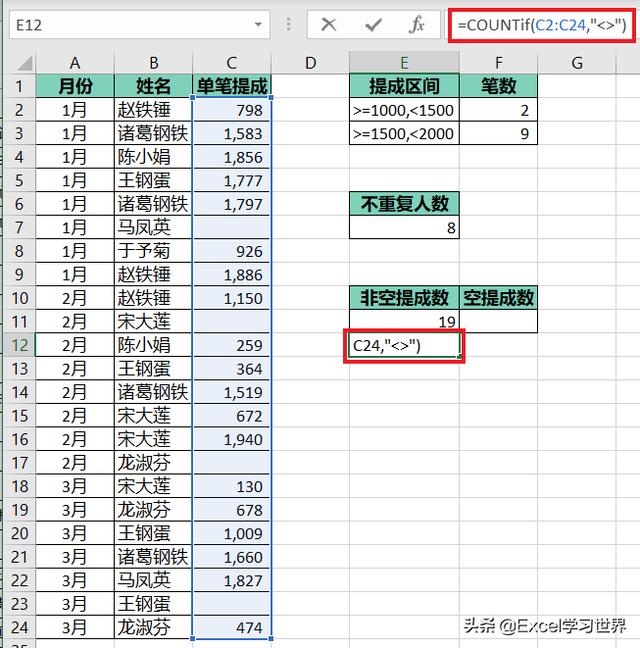
Task: Click the 提成区间 header cell
Action: [x=404, y=86]
